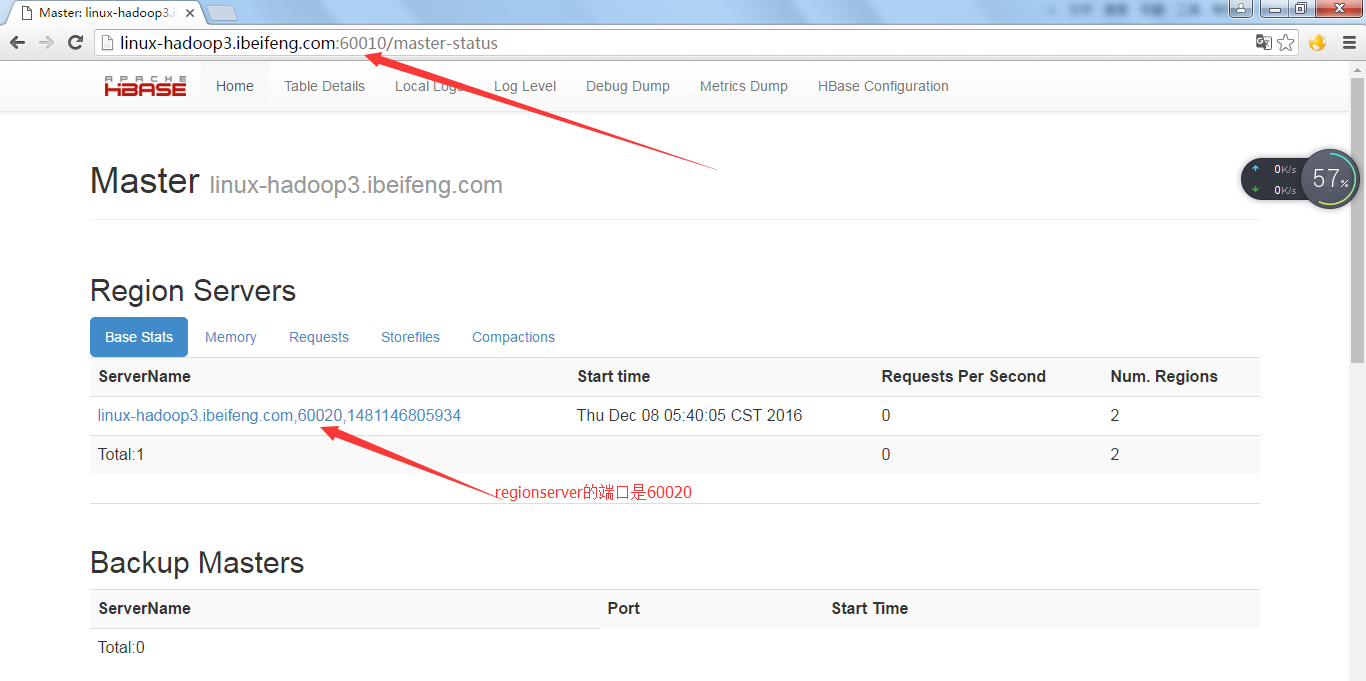Switch to the Storefiles tab
Viewport: 1366px width, 681px height.
point(410,337)
